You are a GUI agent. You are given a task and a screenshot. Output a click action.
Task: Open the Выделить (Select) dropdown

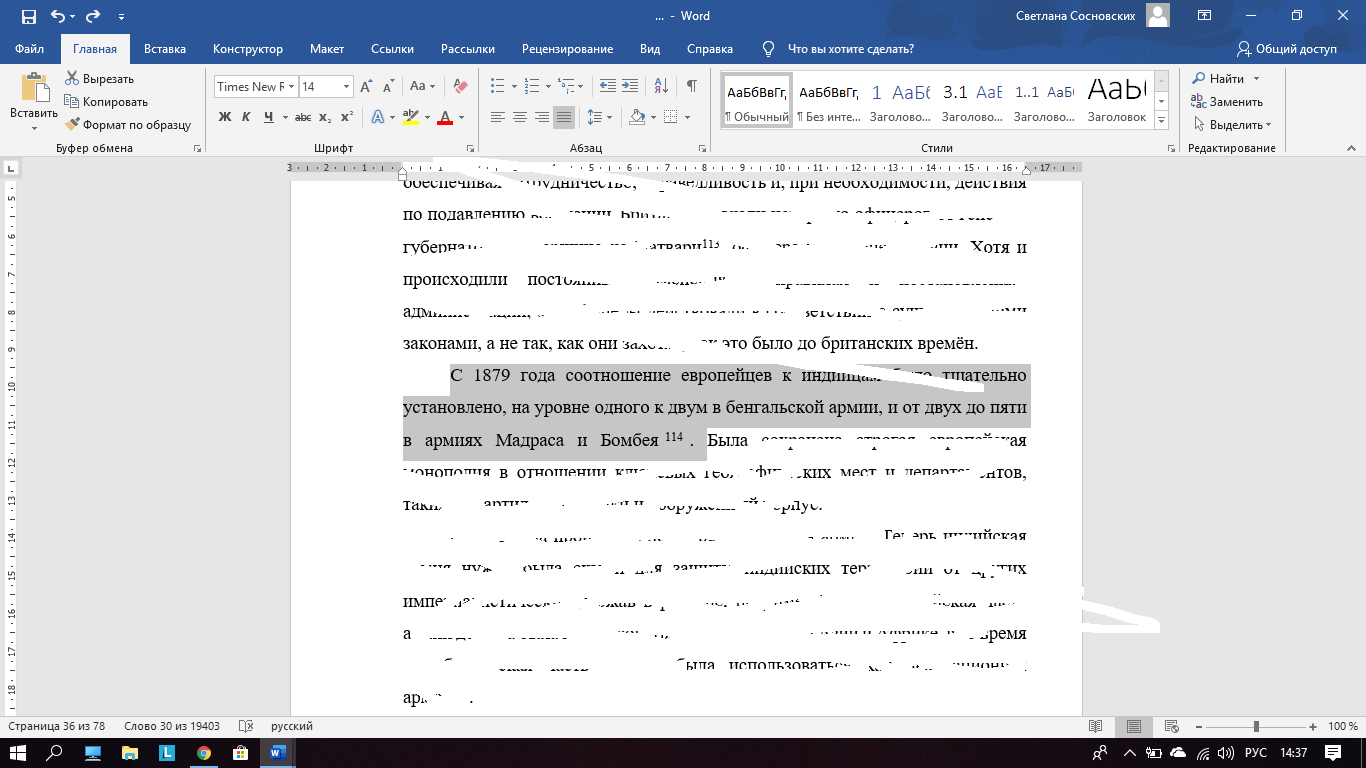1231,125
